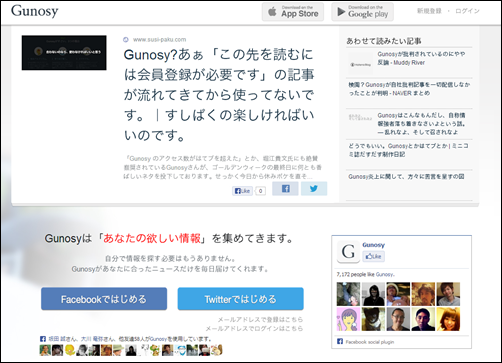Screen dimensions: 502x363
Task: Click メールアドレスで登録はこちら link
Action: point(260,319)
